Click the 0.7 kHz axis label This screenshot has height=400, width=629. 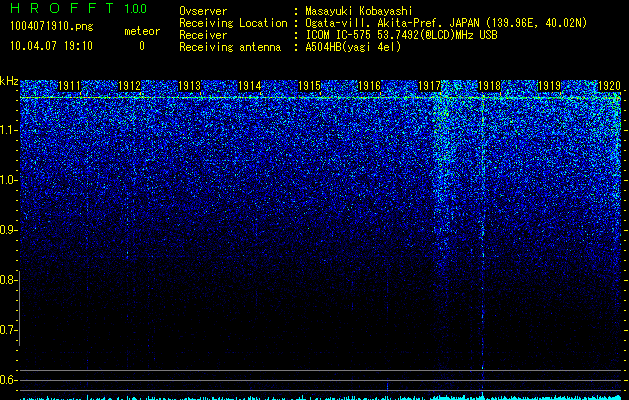pos(9,330)
